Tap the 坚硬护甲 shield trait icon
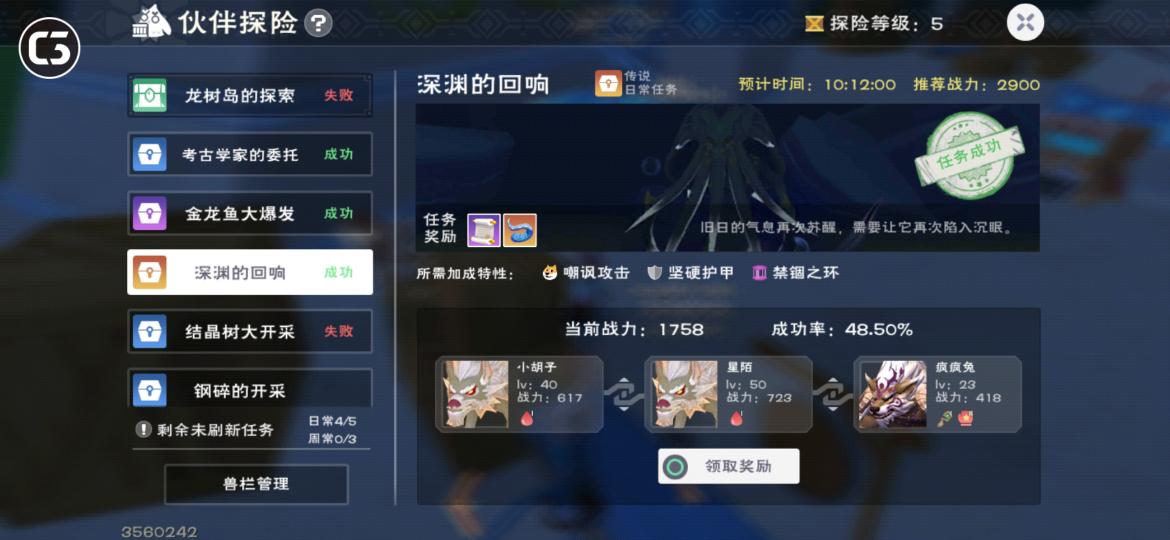 tap(654, 273)
